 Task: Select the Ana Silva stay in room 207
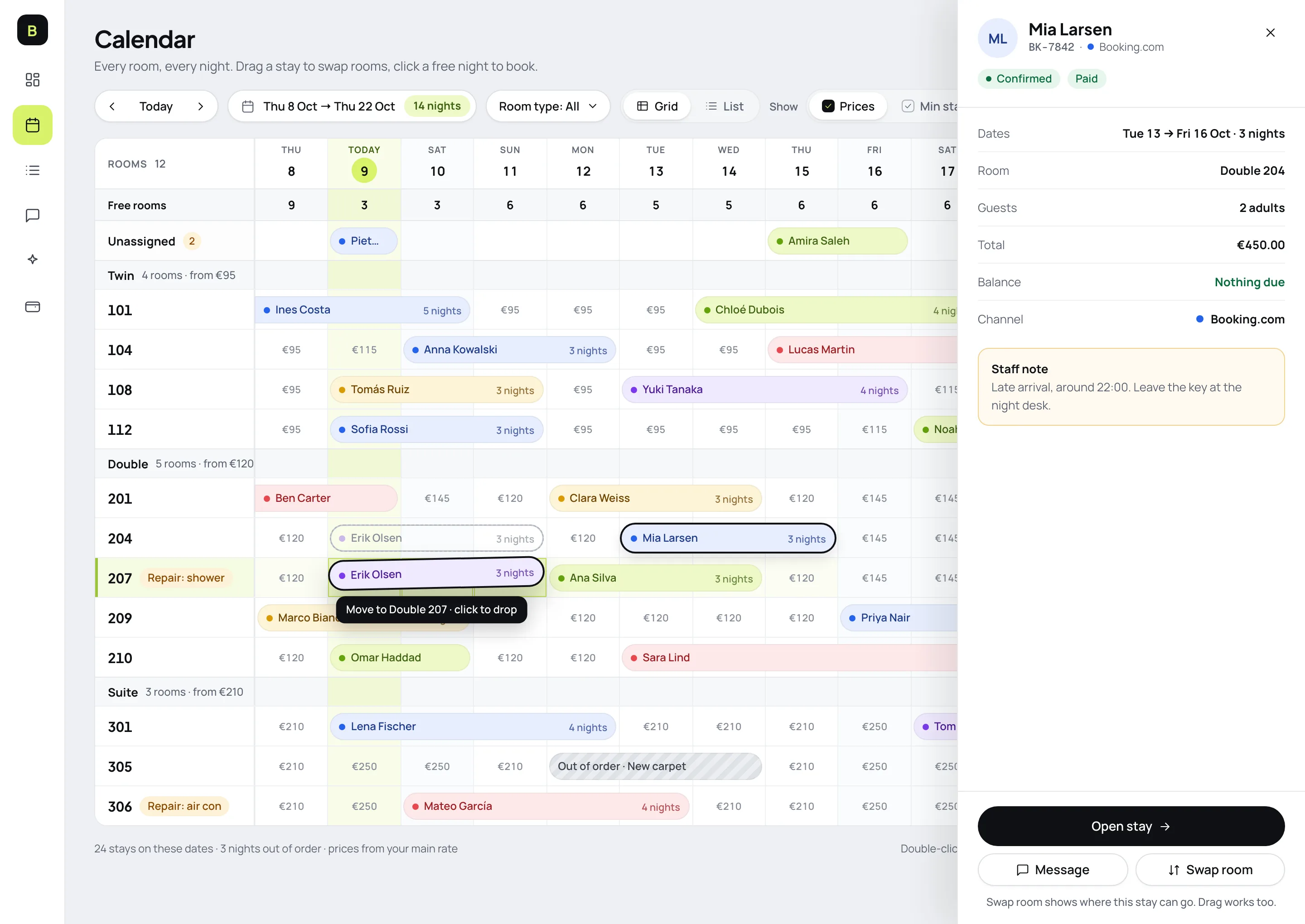coord(655,578)
